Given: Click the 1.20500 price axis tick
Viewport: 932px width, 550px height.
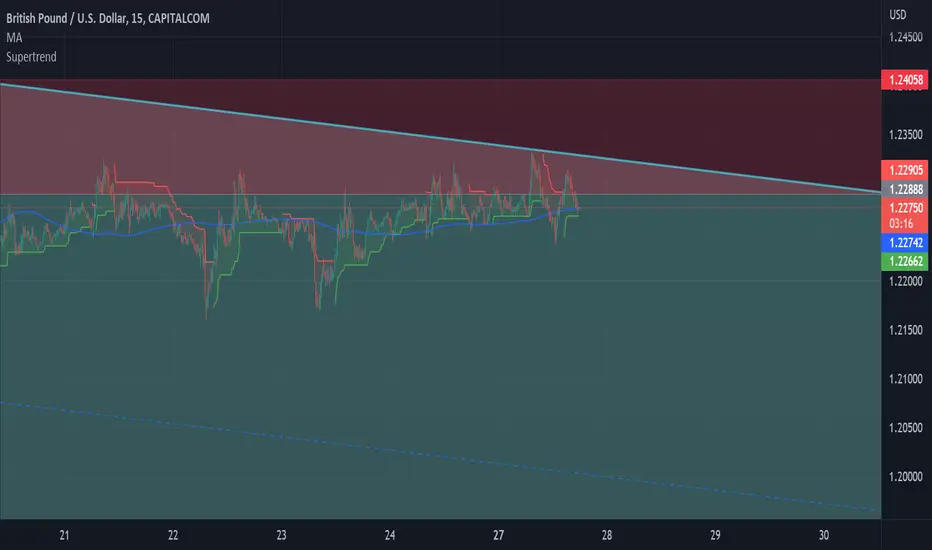Looking at the screenshot, I should pyautogui.click(x=906, y=428).
